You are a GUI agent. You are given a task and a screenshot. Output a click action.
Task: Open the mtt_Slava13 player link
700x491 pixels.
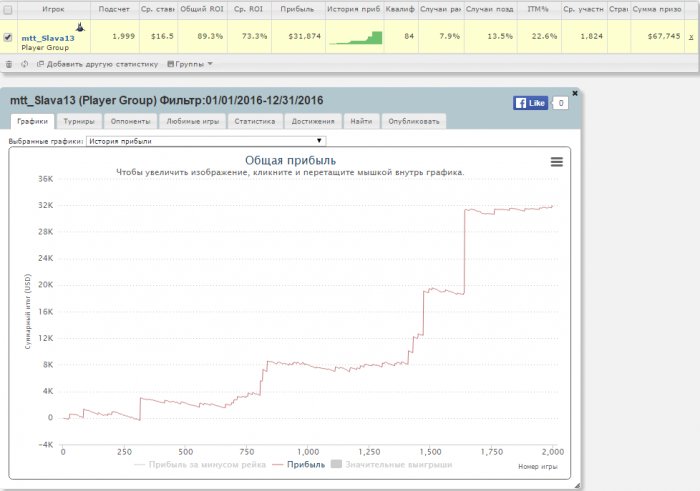[48, 38]
